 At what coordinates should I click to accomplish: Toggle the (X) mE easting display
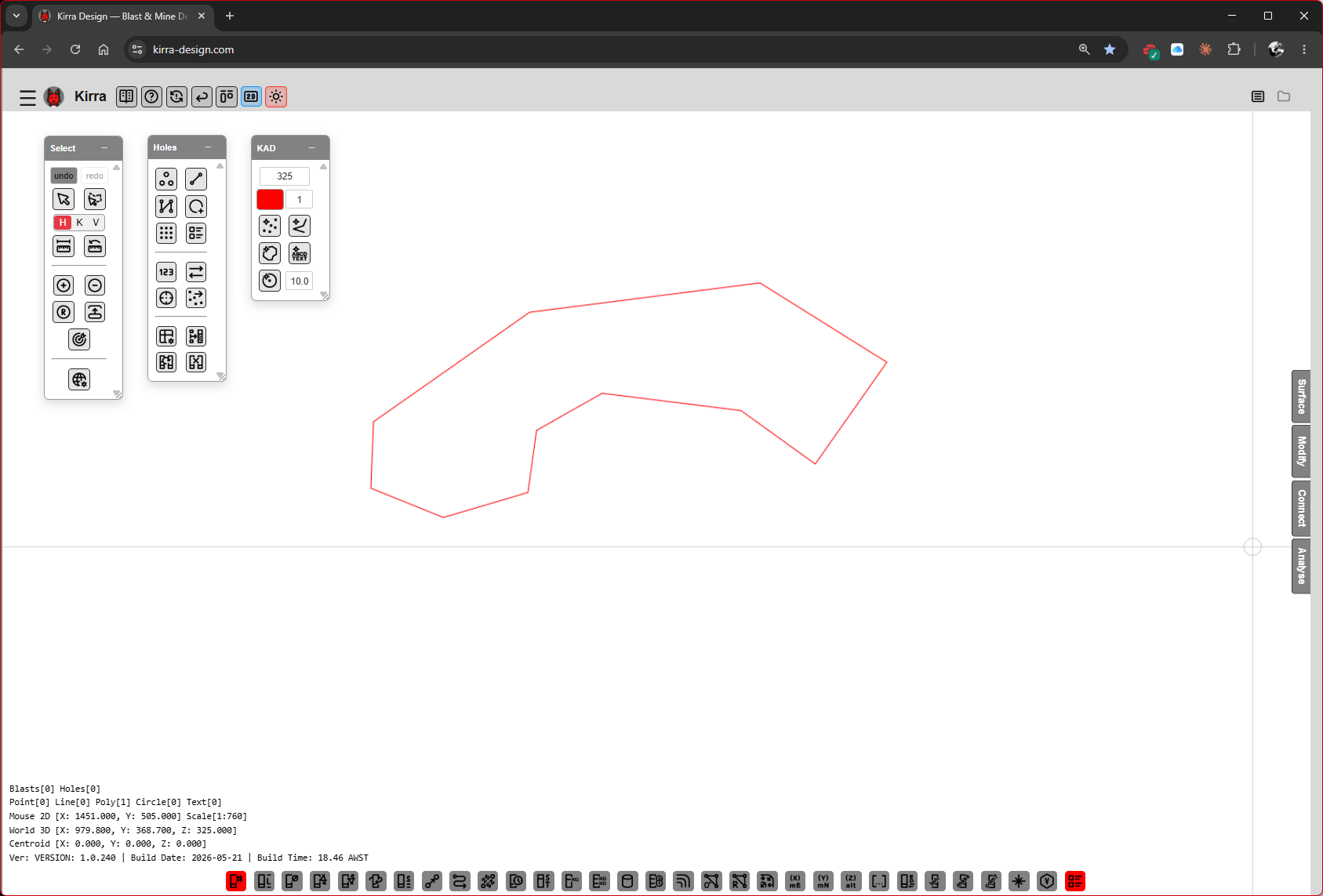coord(795,881)
